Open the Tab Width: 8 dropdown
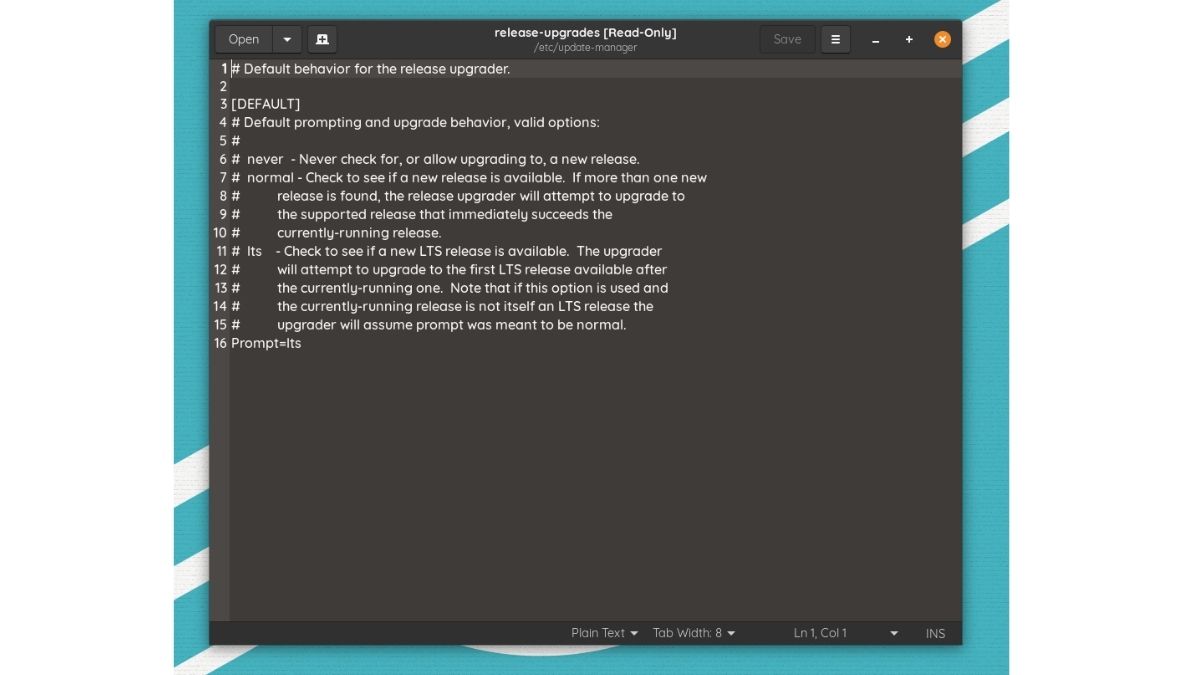Viewport: 1200px width, 675px height. click(694, 633)
